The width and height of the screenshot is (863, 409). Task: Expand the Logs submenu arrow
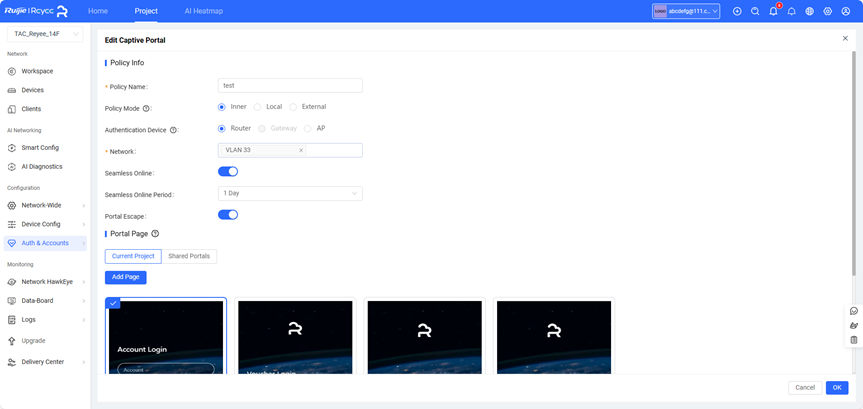tap(84, 320)
